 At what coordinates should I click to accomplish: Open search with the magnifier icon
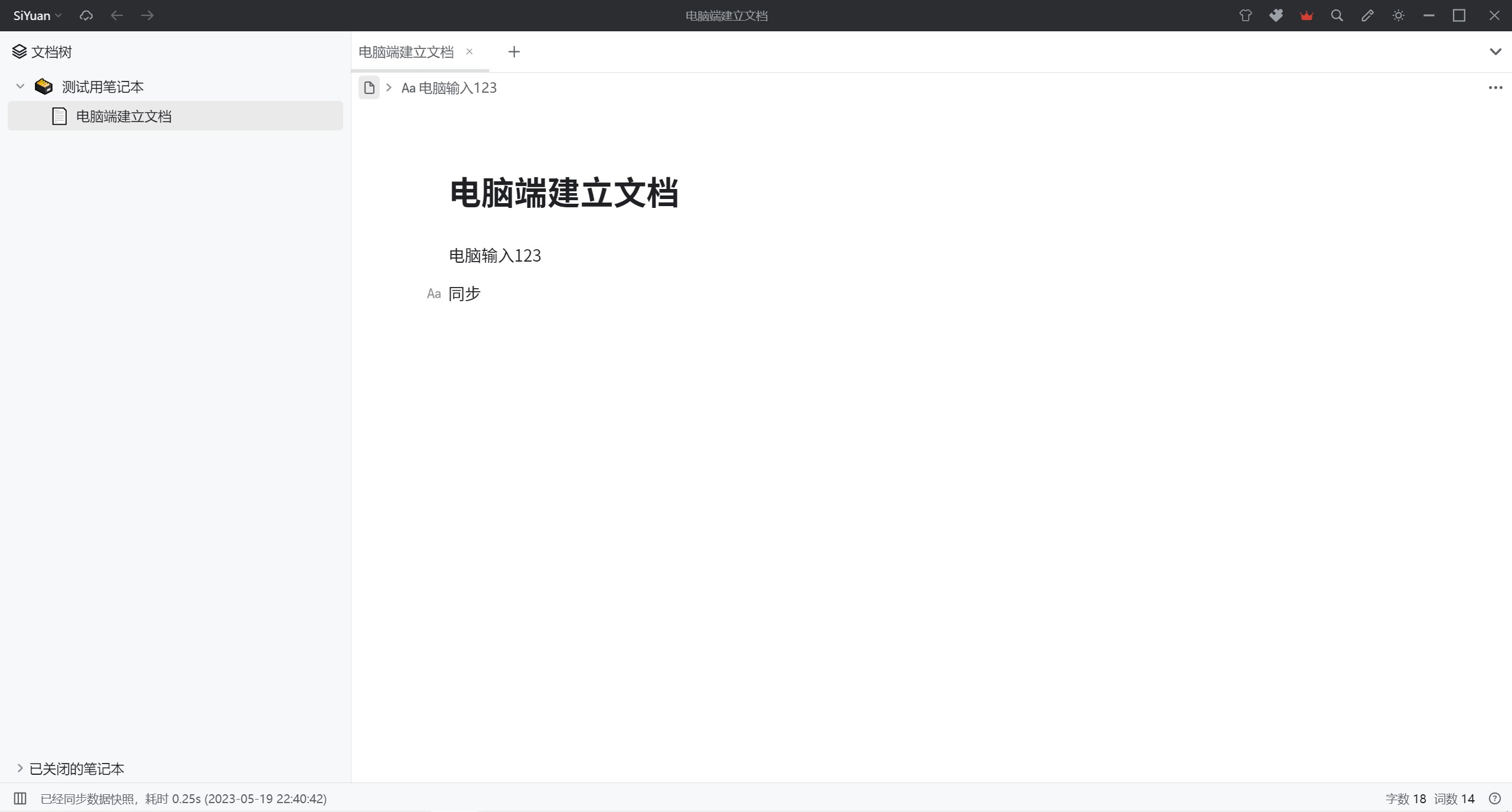coord(1337,16)
